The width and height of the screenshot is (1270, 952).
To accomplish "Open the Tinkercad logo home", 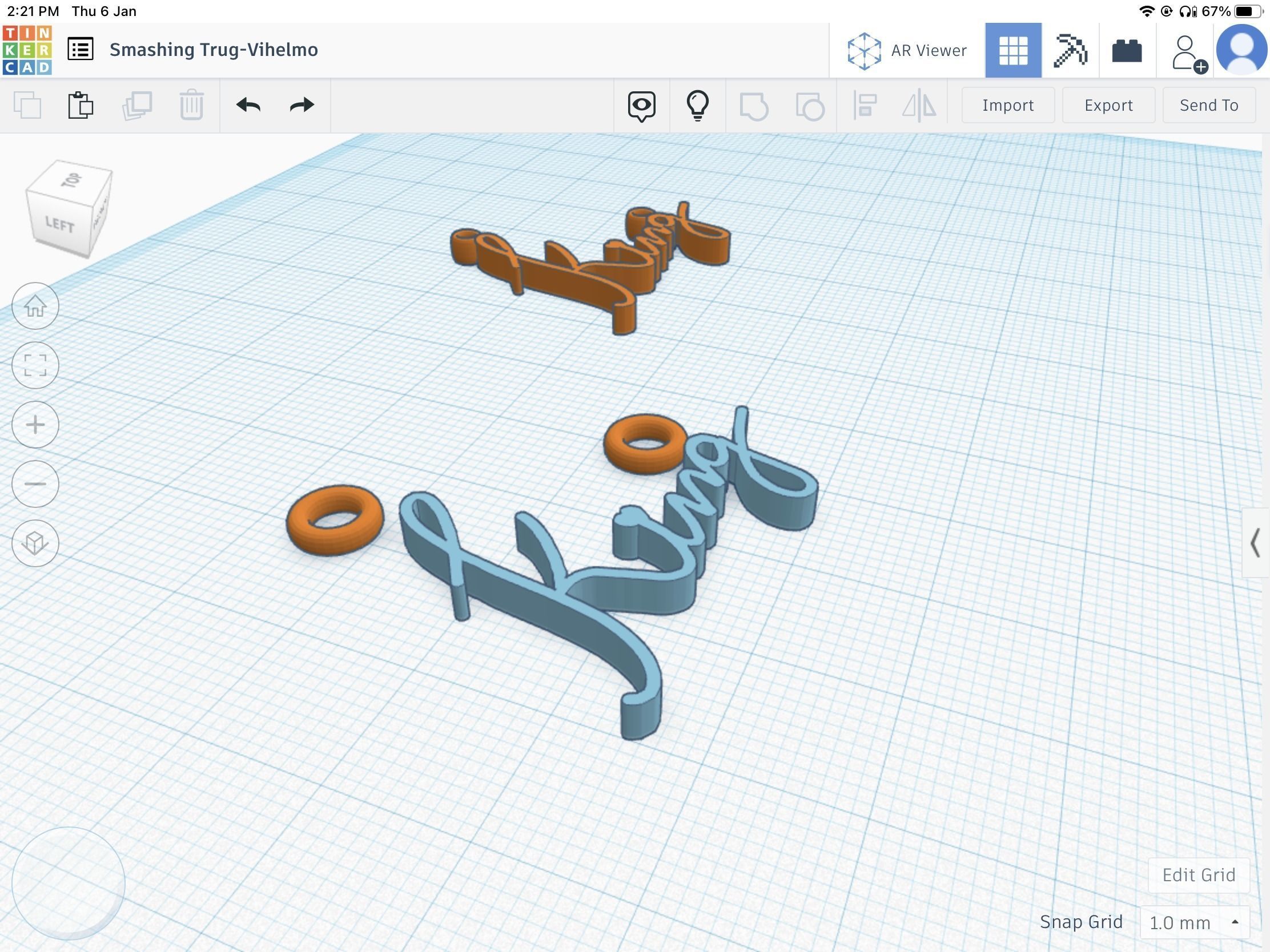I will click(27, 50).
